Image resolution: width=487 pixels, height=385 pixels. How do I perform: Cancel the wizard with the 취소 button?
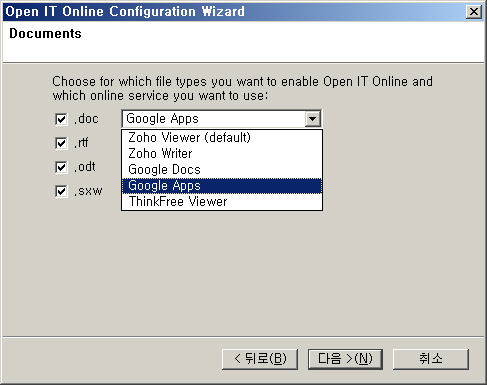pyautogui.click(x=431, y=359)
